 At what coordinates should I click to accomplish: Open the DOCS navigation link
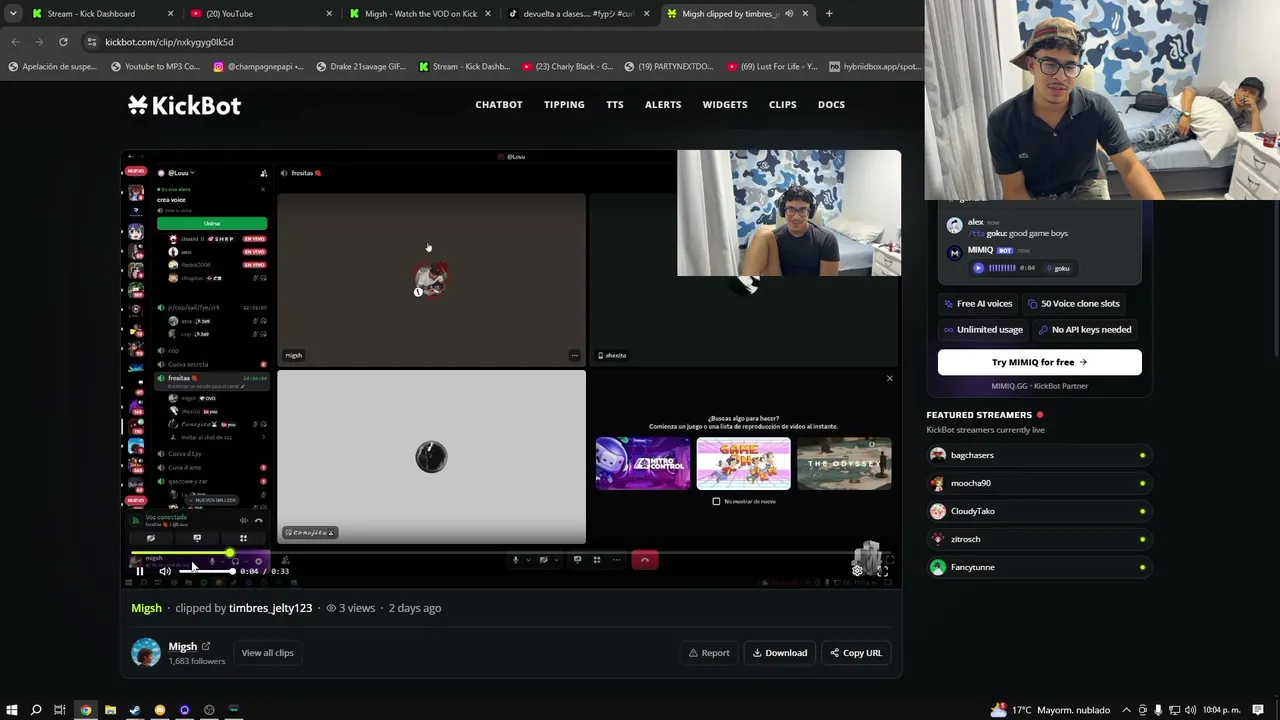[831, 105]
